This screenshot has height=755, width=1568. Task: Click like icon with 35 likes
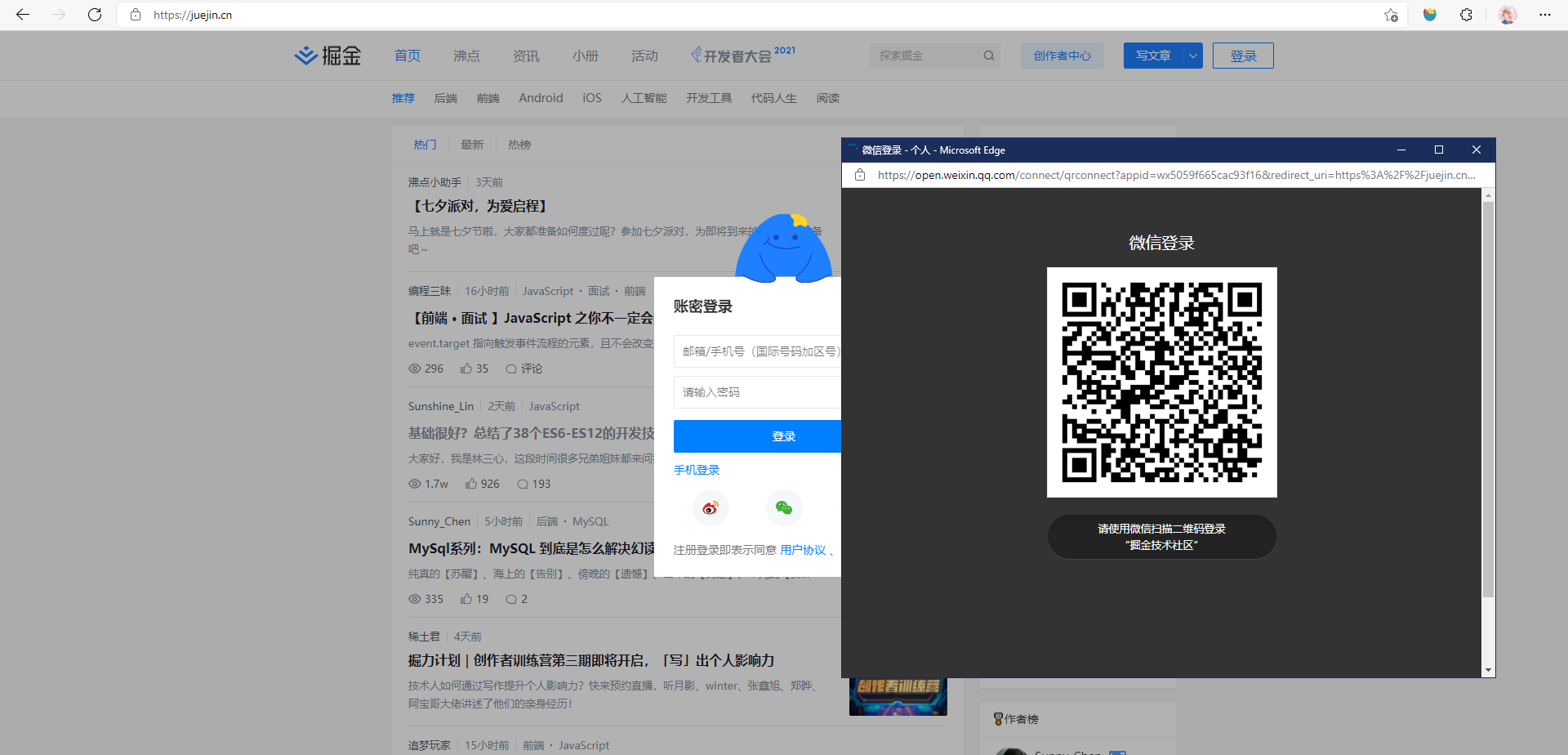[466, 369]
